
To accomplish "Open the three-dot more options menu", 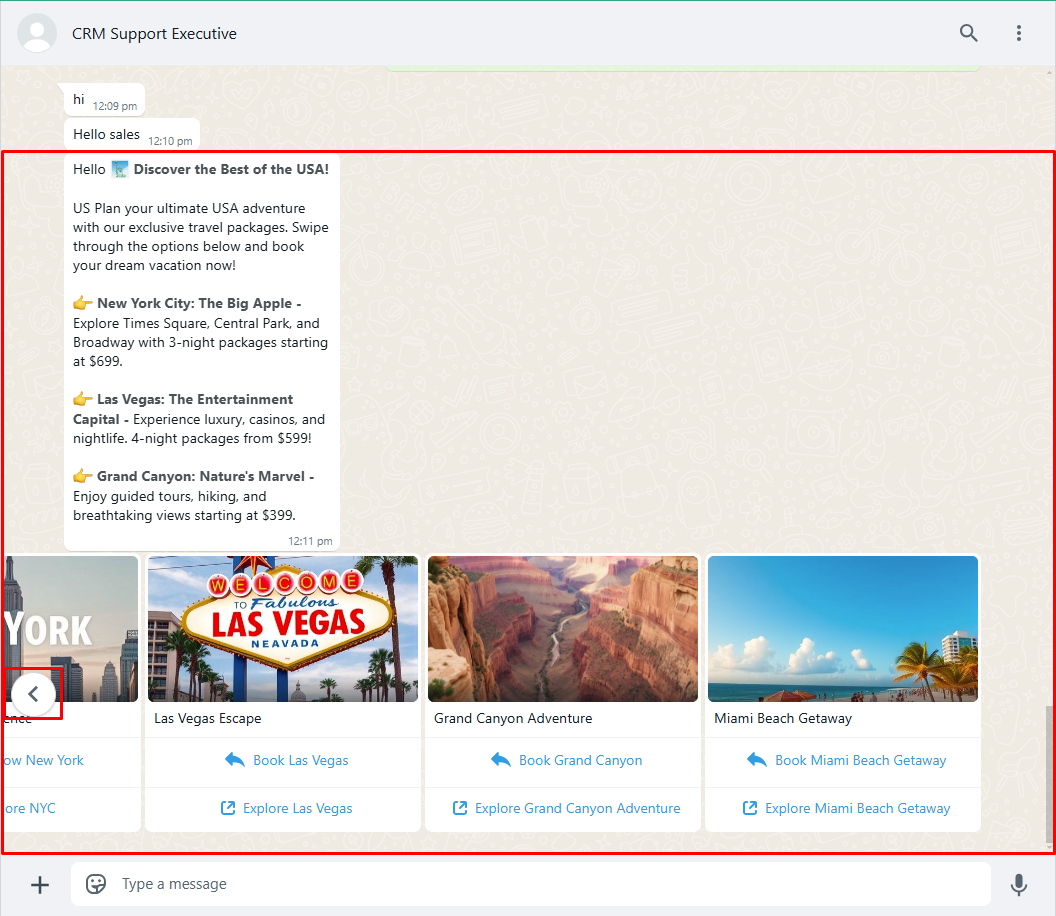I will coord(1019,33).
